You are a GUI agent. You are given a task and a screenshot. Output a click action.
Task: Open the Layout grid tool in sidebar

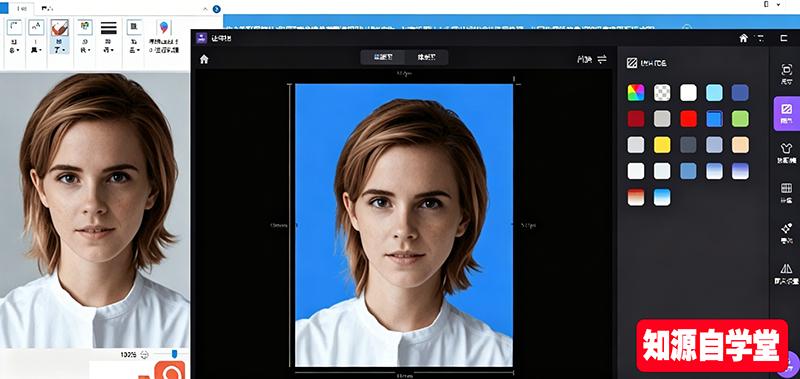point(786,193)
